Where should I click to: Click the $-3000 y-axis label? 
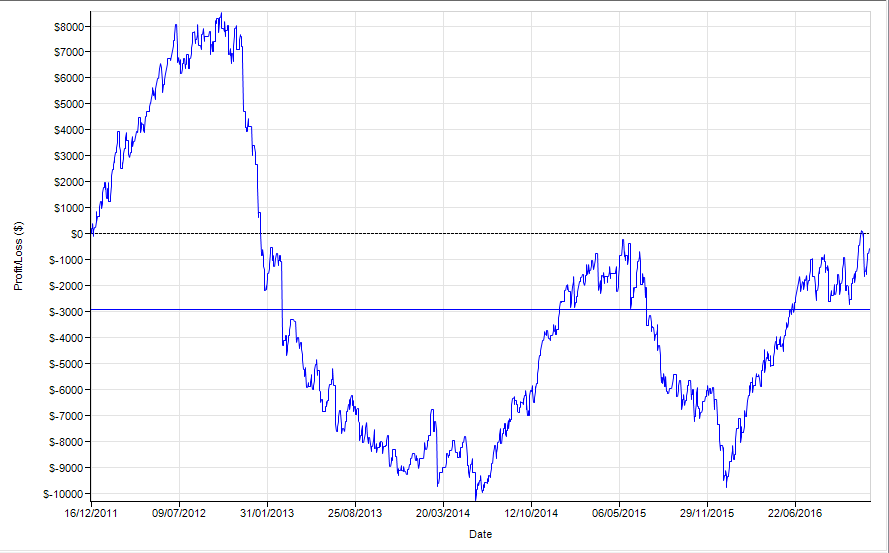(x=67, y=312)
